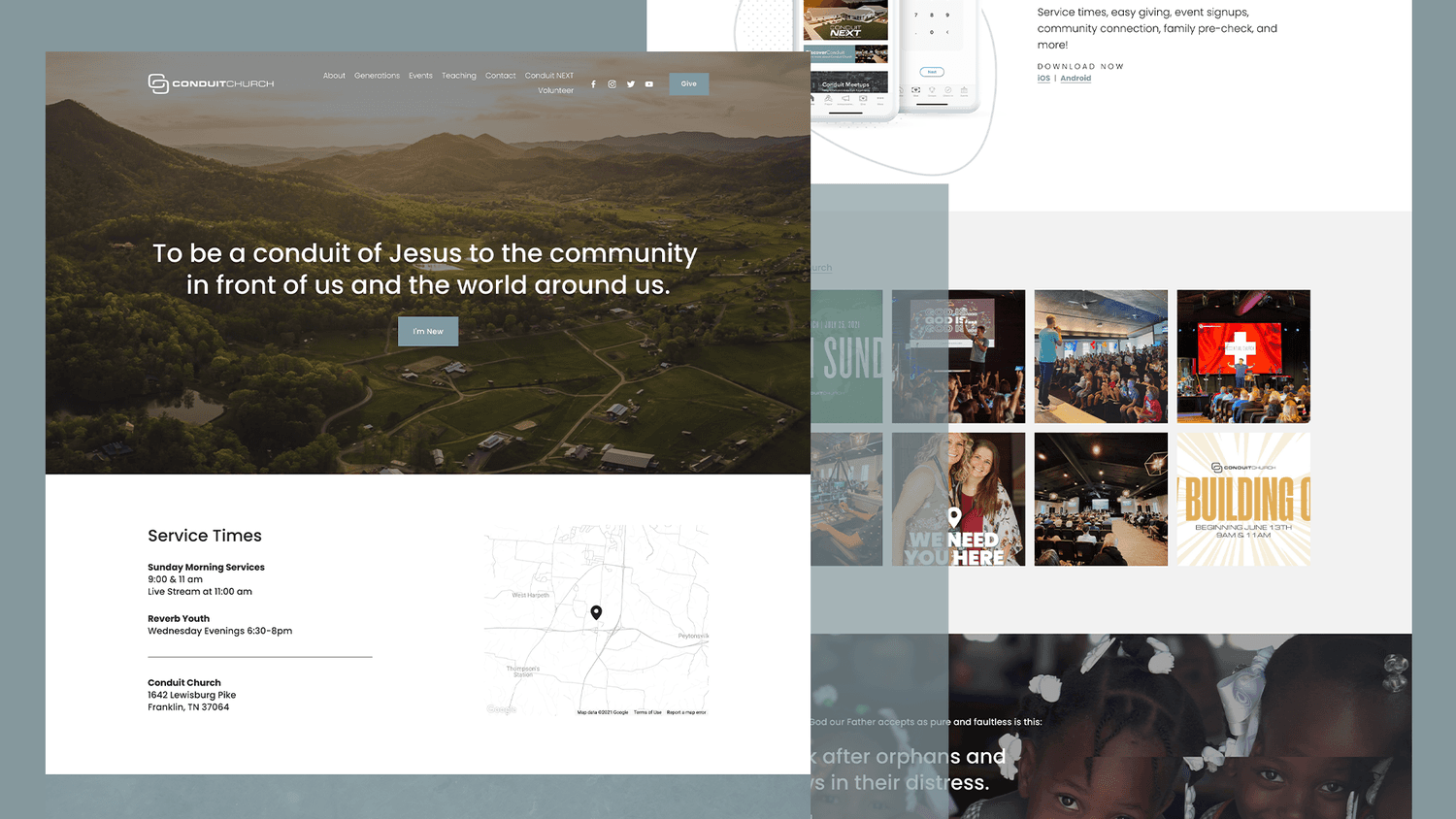Viewport: 1456px width, 819px height.
Task: Open the Teaching menu item
Action: pos(458,76)
